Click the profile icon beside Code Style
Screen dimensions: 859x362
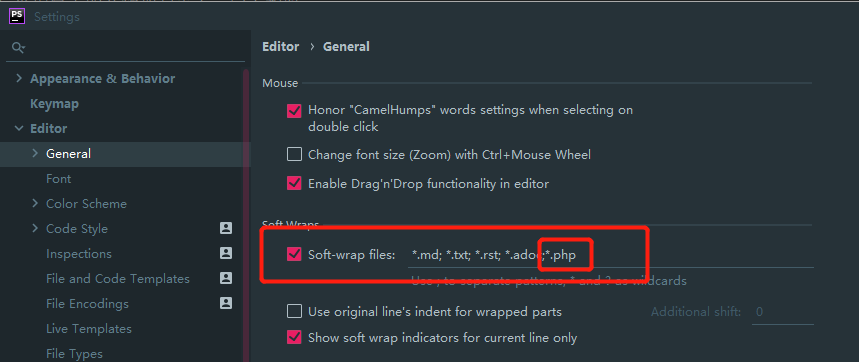pos(226,228)
